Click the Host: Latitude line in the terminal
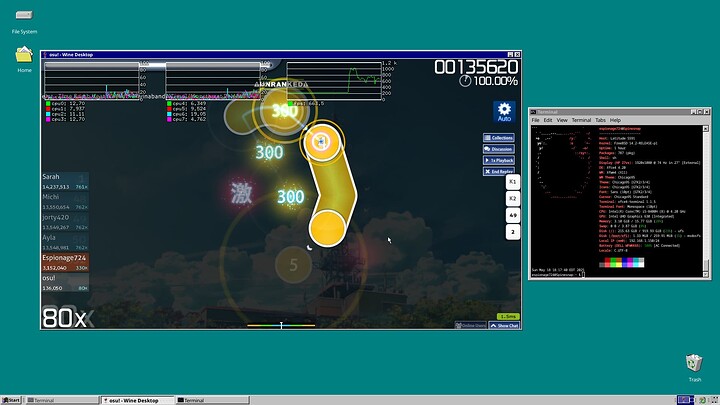The width and height of the screenshot is (720, 405). point(617,138)
